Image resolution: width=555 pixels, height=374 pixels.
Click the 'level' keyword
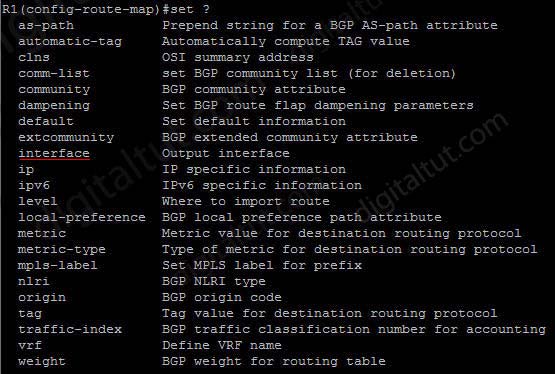point(38,201)
